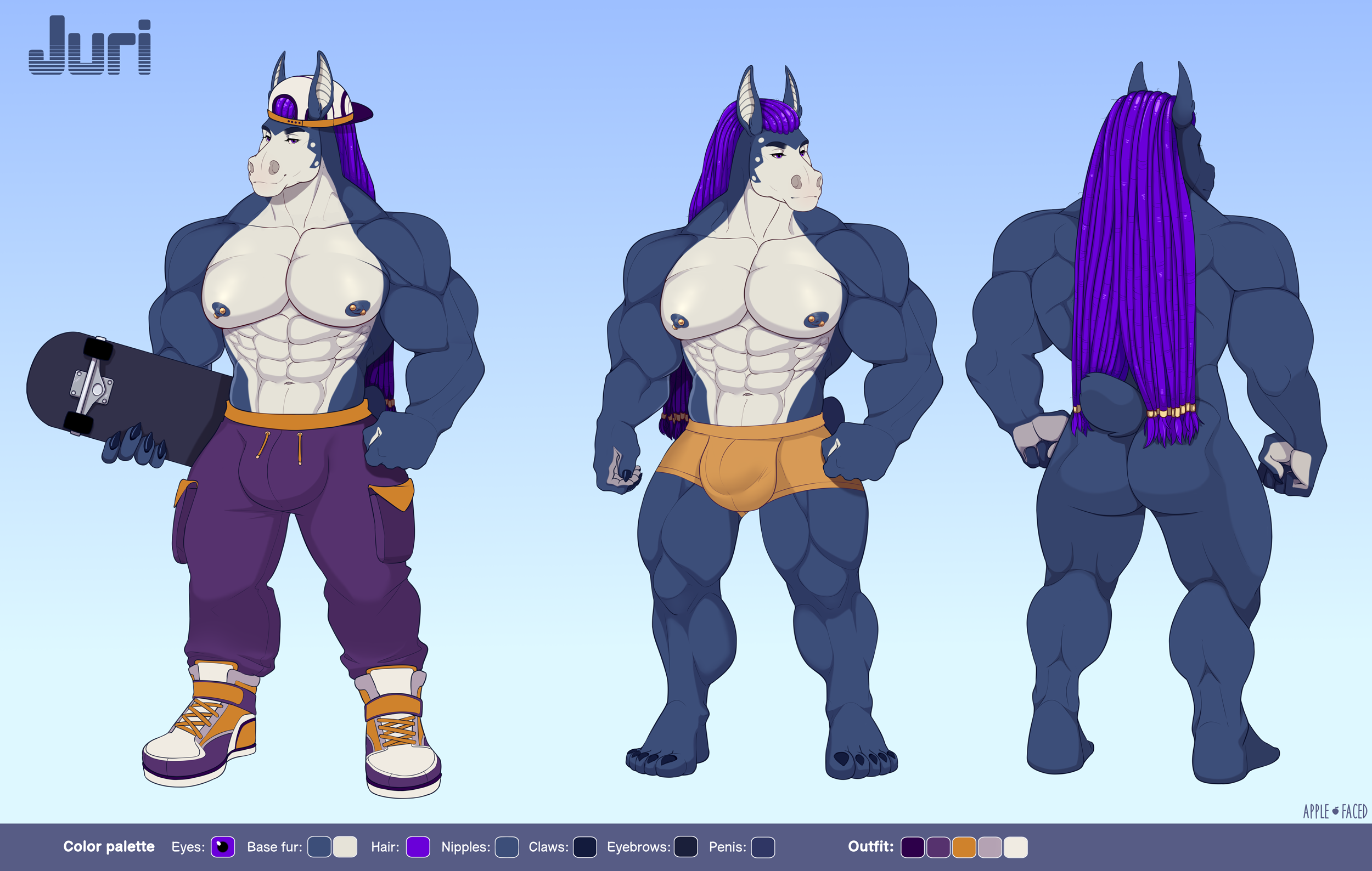Click the Outfit label text
Viewport: 1372px width, 871px height.
coord(870,846)
